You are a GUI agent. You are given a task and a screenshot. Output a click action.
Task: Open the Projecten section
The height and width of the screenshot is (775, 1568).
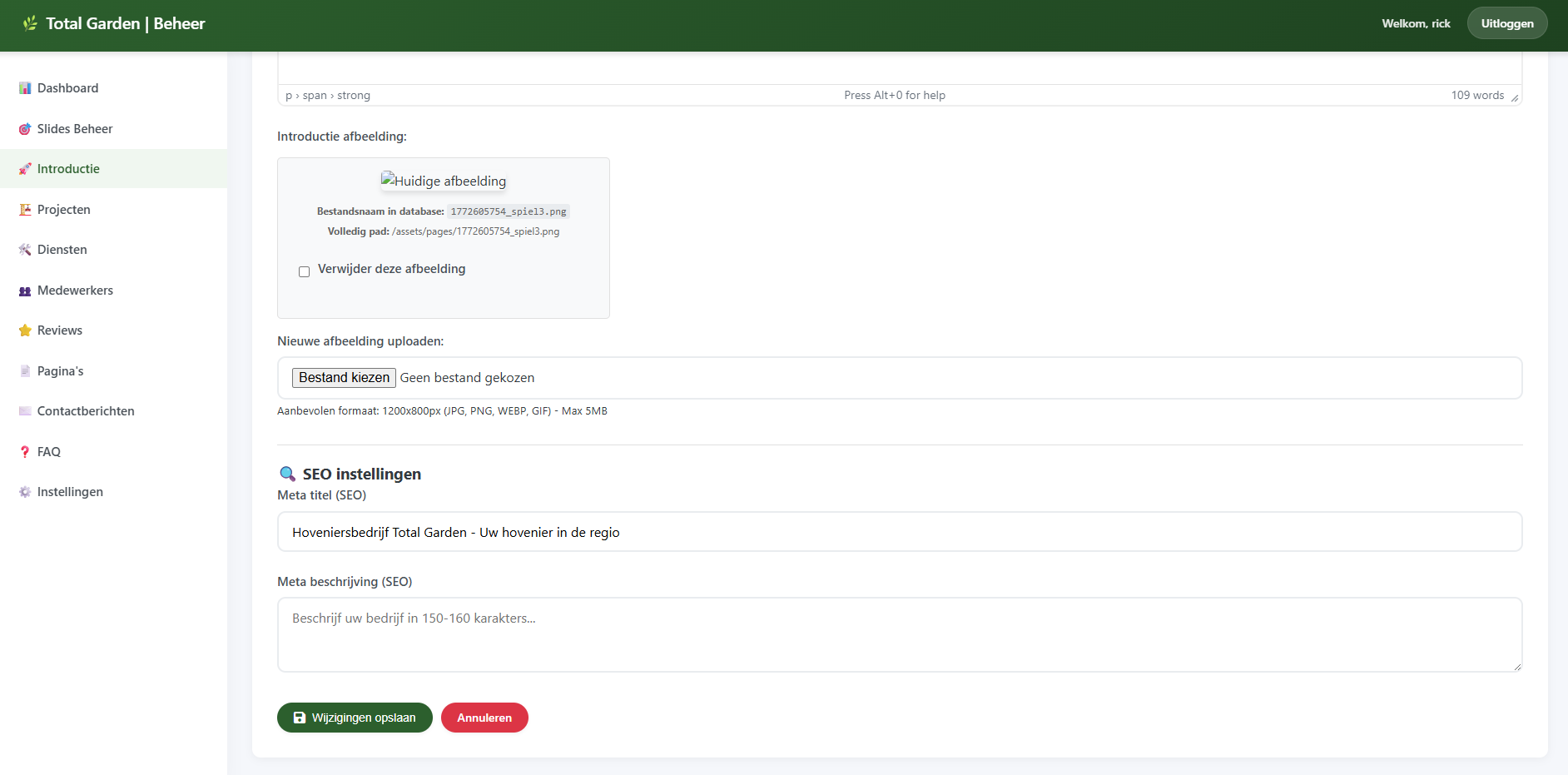(113, 210)
